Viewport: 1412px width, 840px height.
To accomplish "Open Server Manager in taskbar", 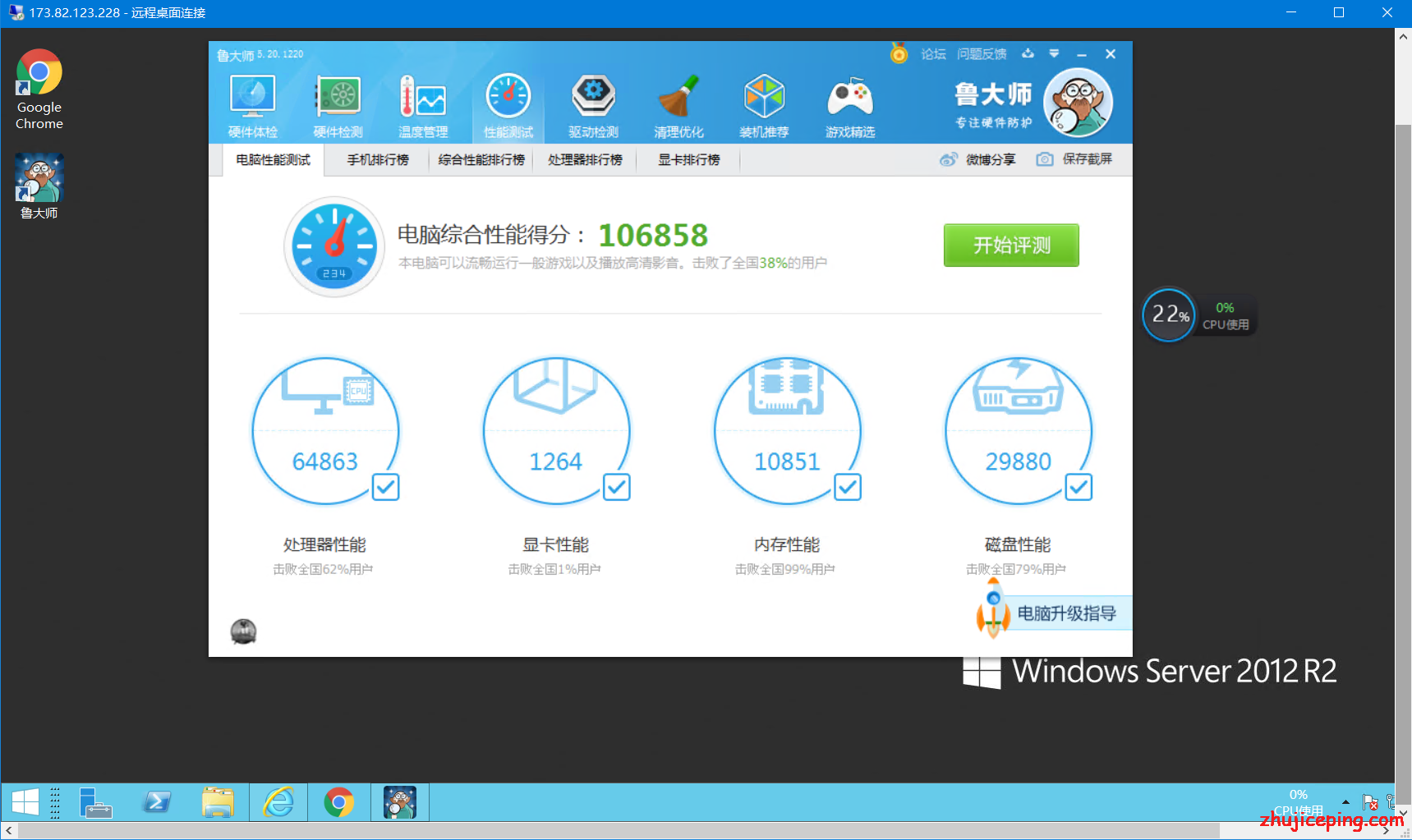I will [x=95, y=802].
